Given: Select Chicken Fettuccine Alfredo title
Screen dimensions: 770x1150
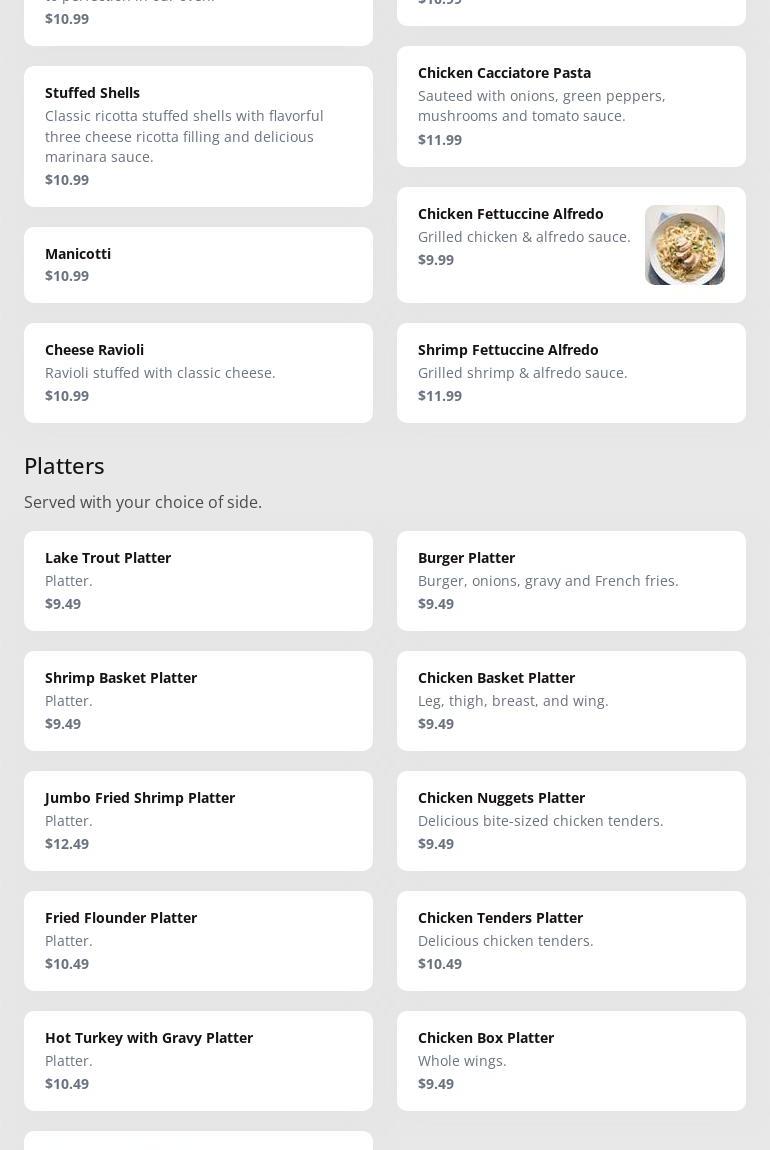Looking at the screenshot, I should click(511, 214).
